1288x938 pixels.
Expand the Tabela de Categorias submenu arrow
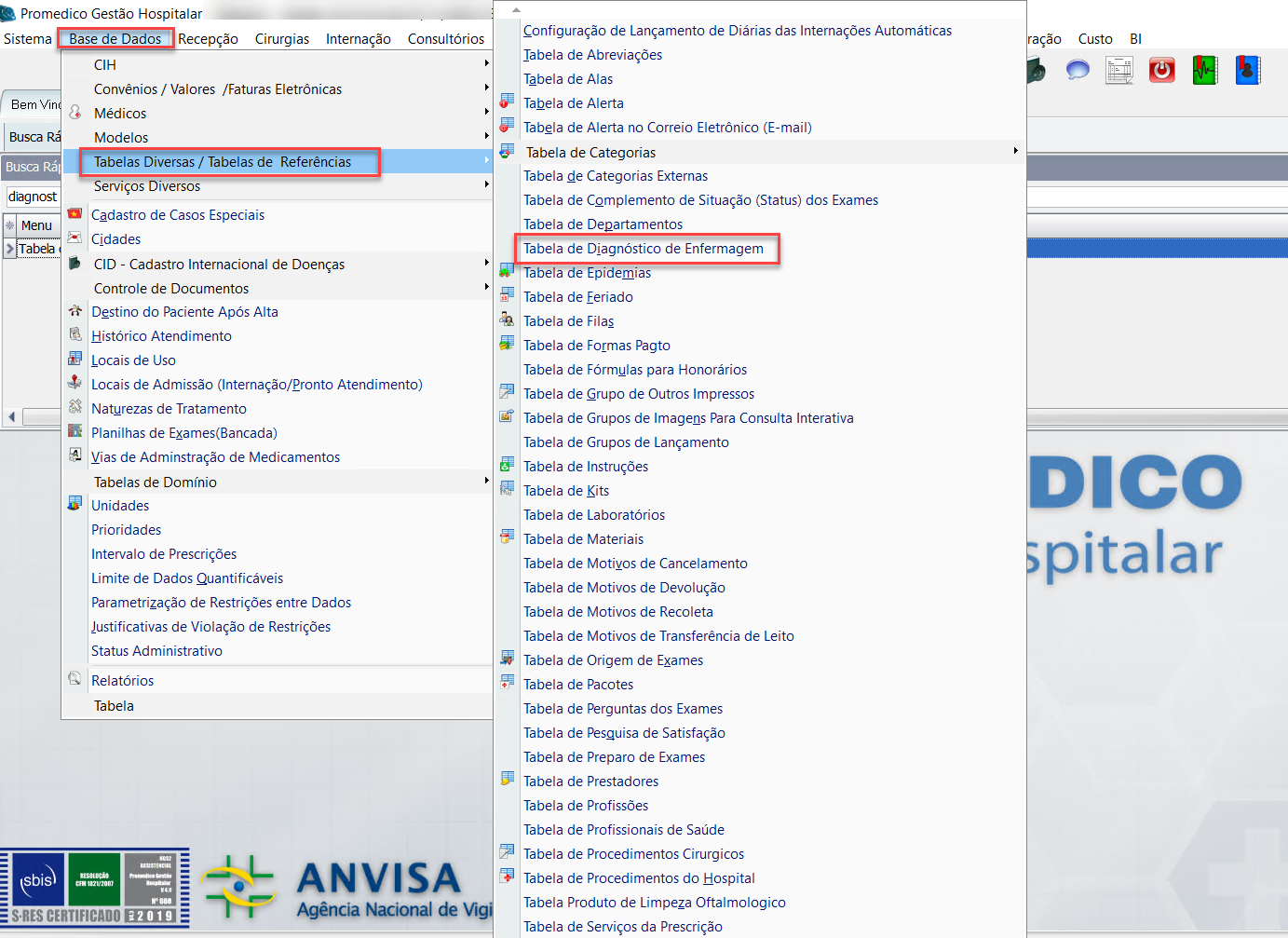(1015, 152)
